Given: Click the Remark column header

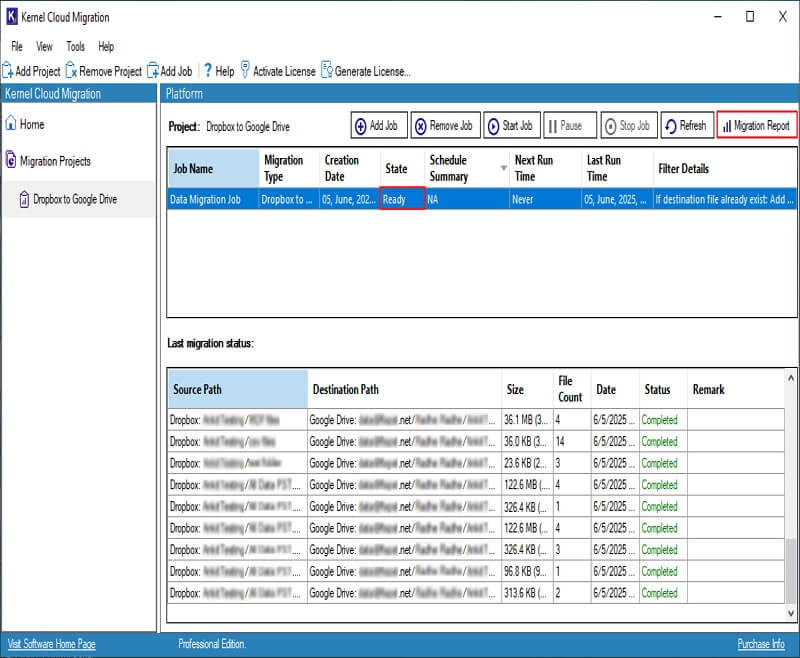Looking at the screenshot, I should [x=736, y=389].
